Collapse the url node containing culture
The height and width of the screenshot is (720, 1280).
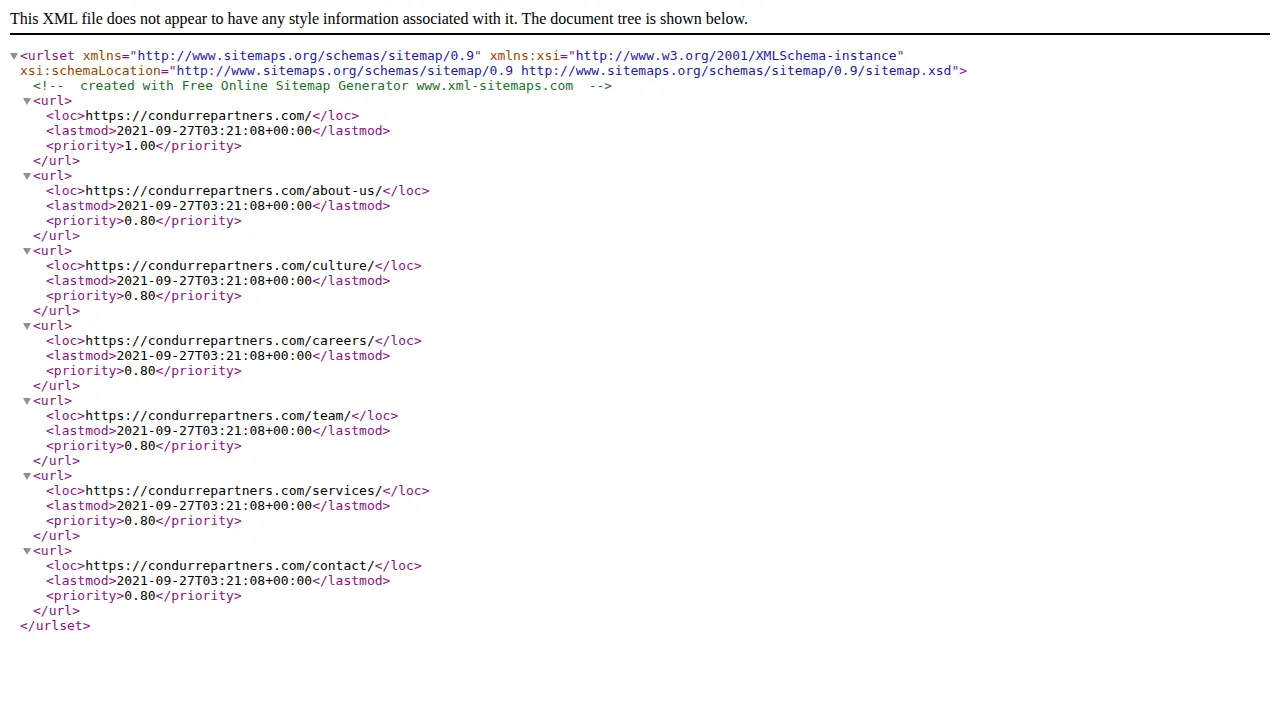pos(28,251)
